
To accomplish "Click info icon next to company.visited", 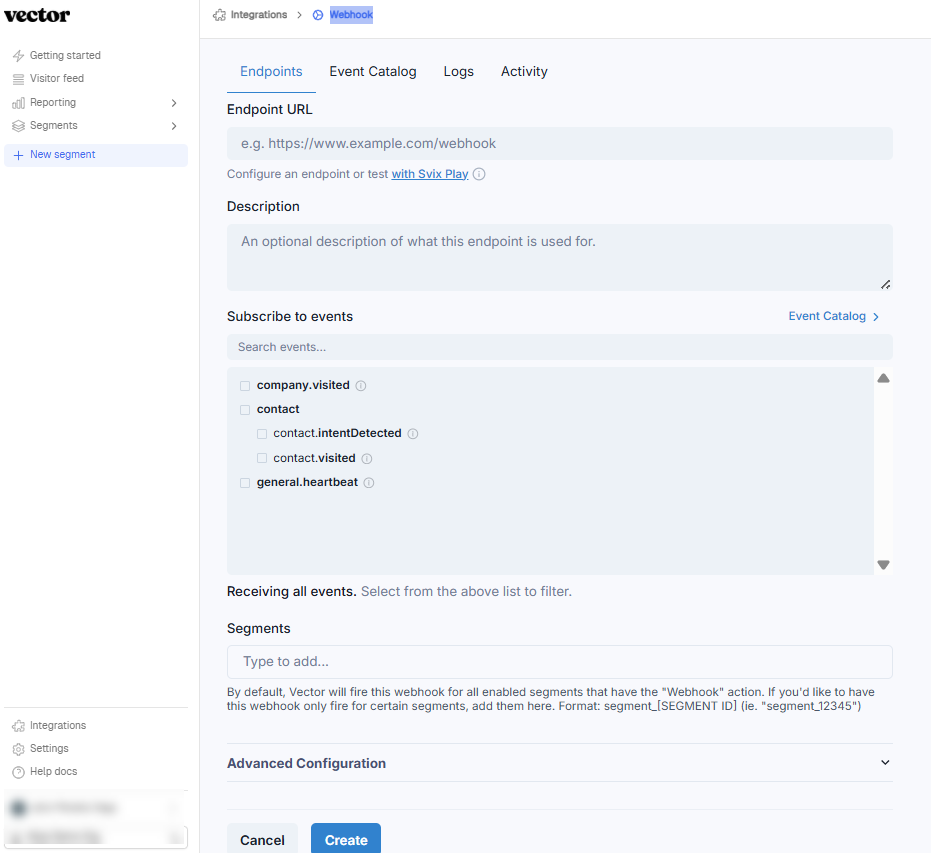I will click(361, 385).
